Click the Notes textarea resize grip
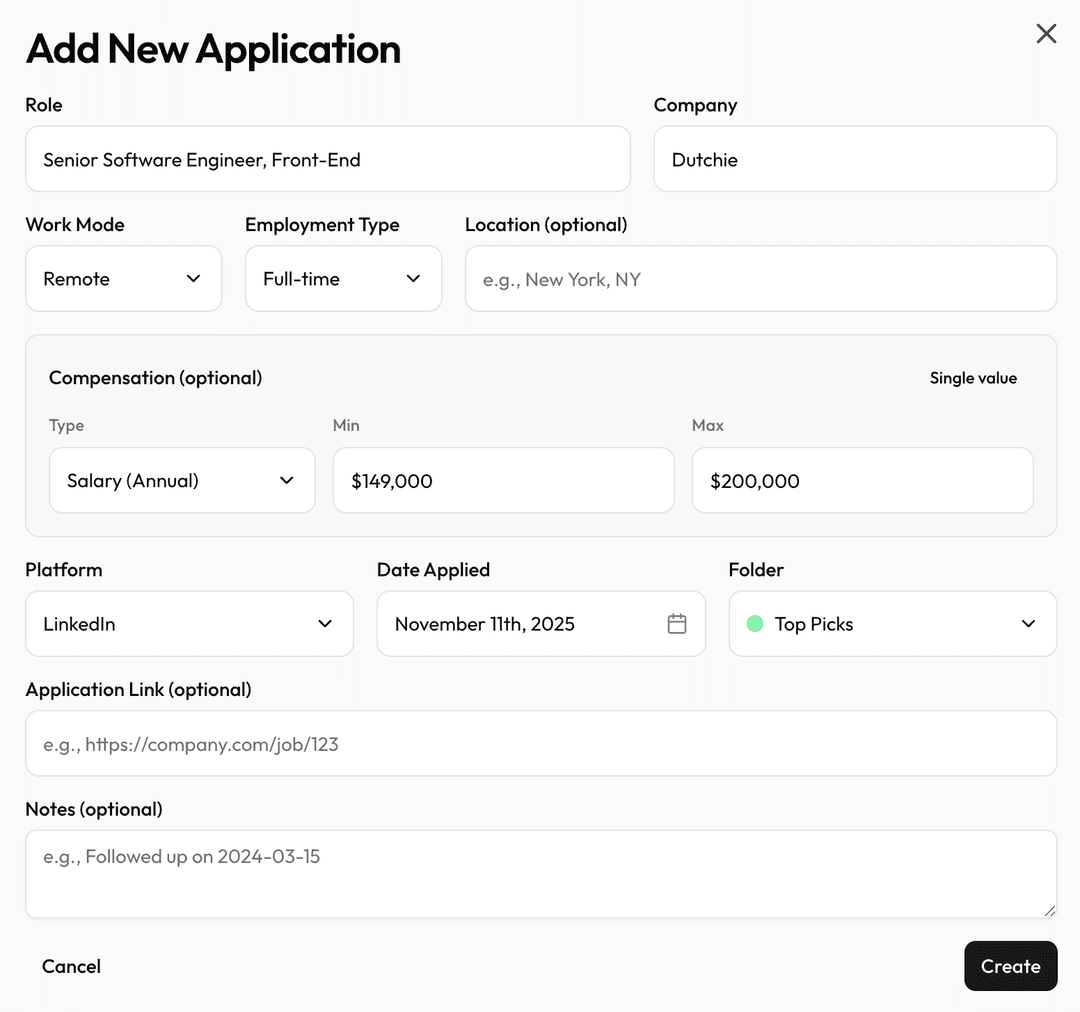 point(1050,913)
